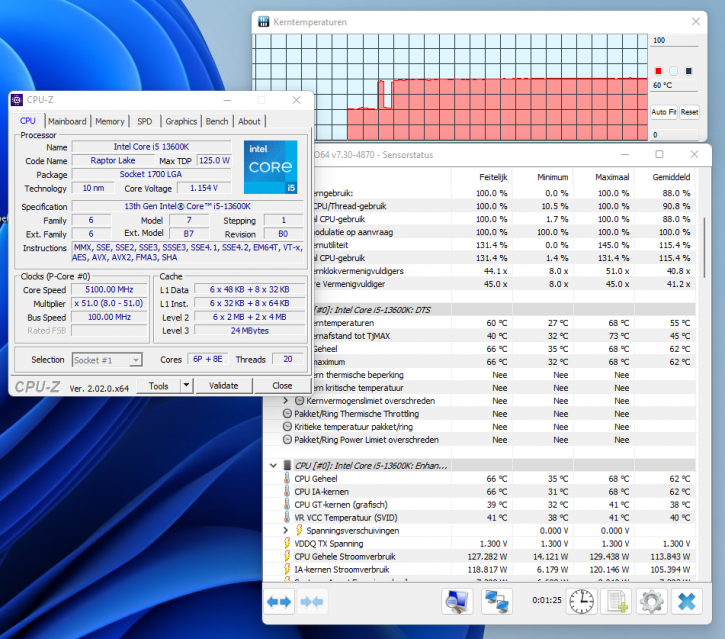Image resolution: width=725 pixels, height=639 pixels.
Task: Click the Multiplier value x 51.0
Action: 109,303
